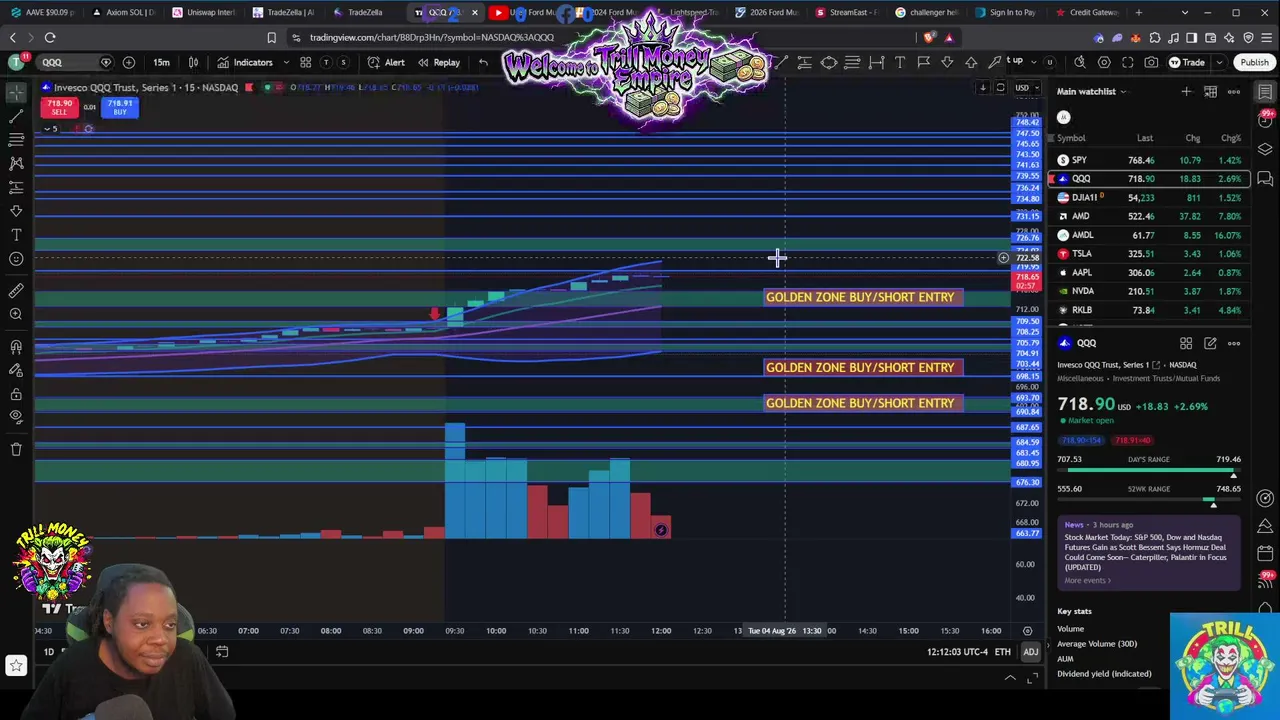
Task: Click the browser address bar URL
Action: [x=432, y=38]
